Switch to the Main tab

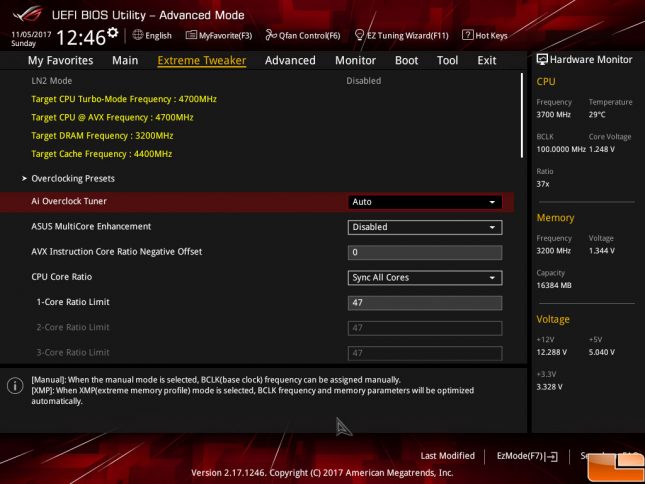[x=125, y=60]
